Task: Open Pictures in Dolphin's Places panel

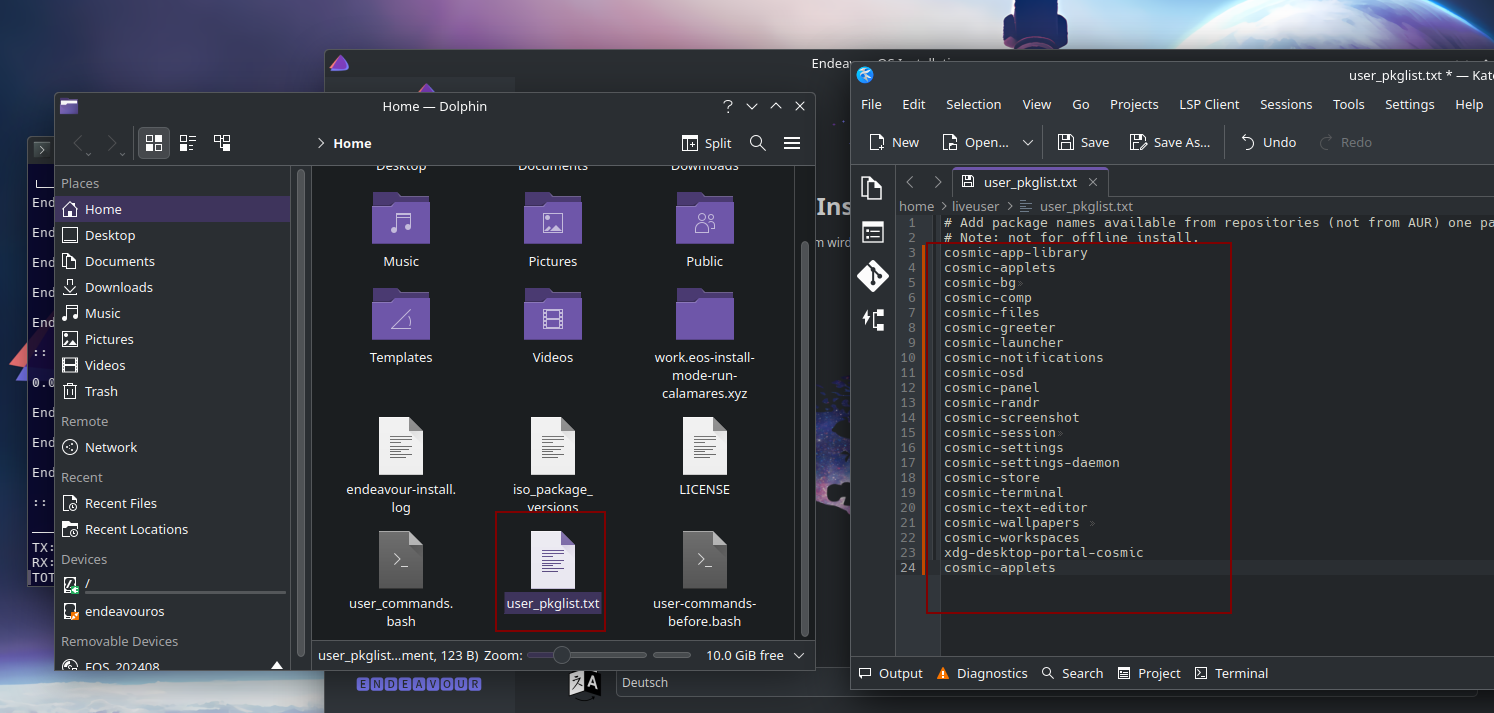Action: click(x=173, y=339)
